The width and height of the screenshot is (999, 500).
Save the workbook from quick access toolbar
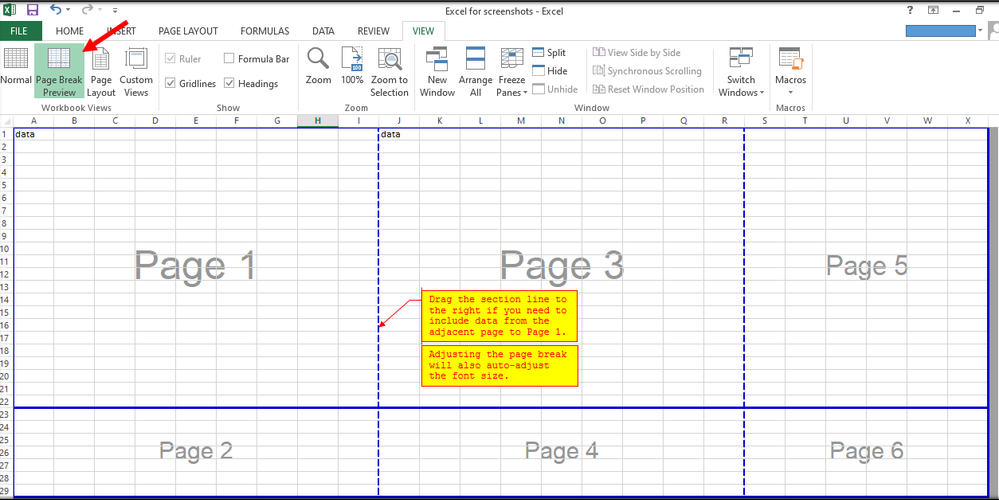32,10
